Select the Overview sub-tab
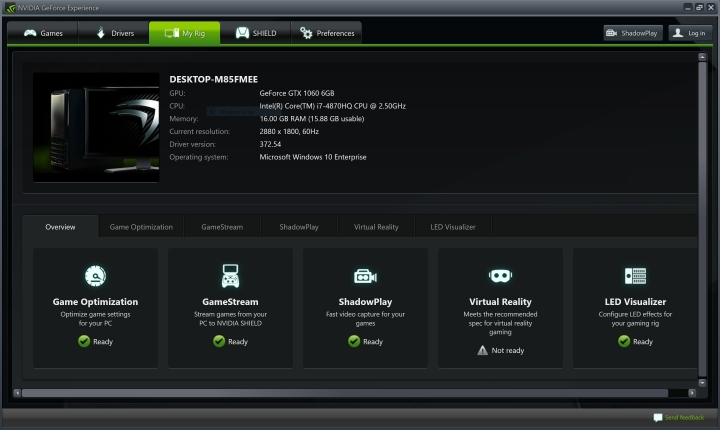The height and width of the screenshot is (430, 720). [60, 227]
